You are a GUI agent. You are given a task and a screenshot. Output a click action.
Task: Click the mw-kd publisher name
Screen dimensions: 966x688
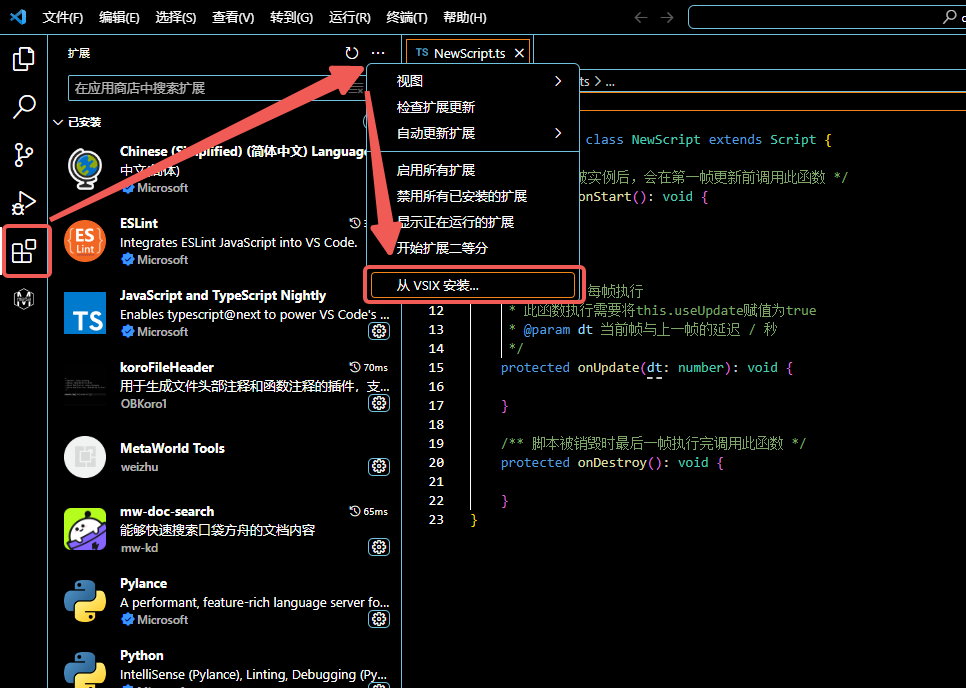click(139, 548)
